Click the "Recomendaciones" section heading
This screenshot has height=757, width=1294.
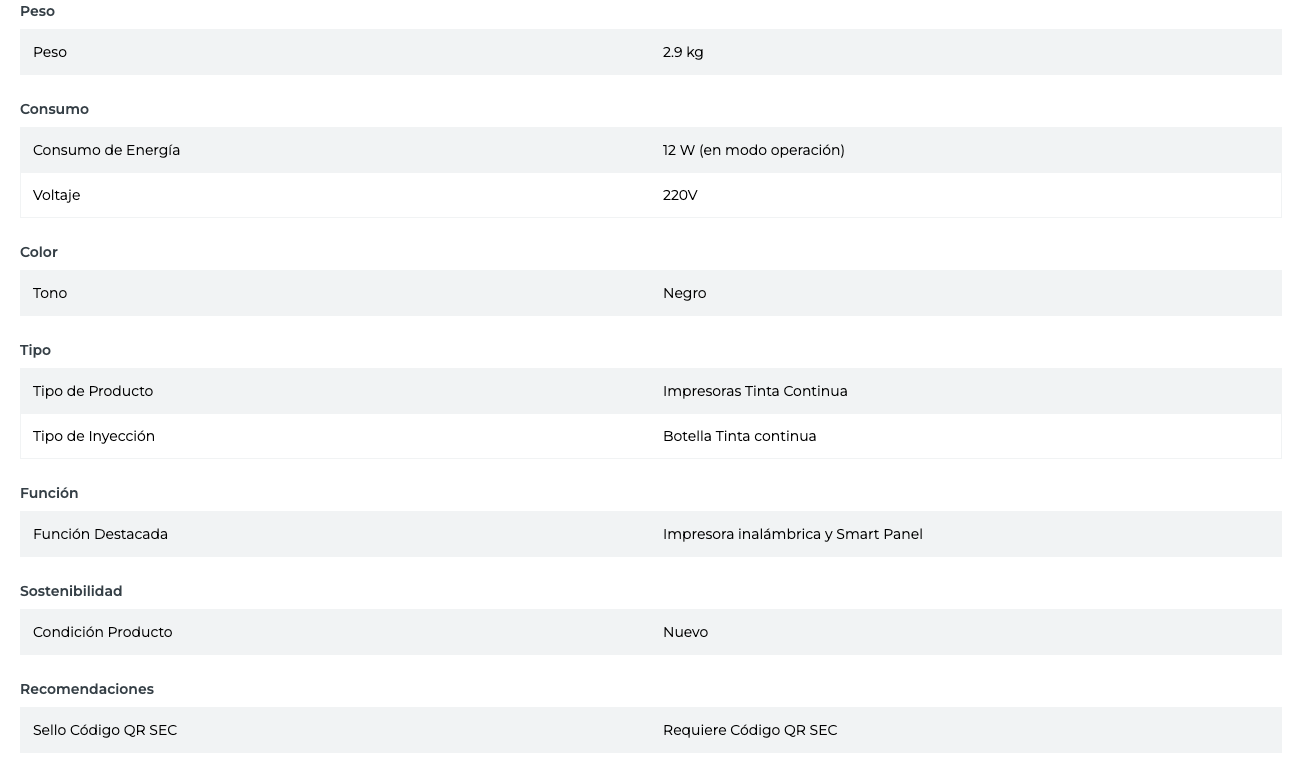[87, 689]
